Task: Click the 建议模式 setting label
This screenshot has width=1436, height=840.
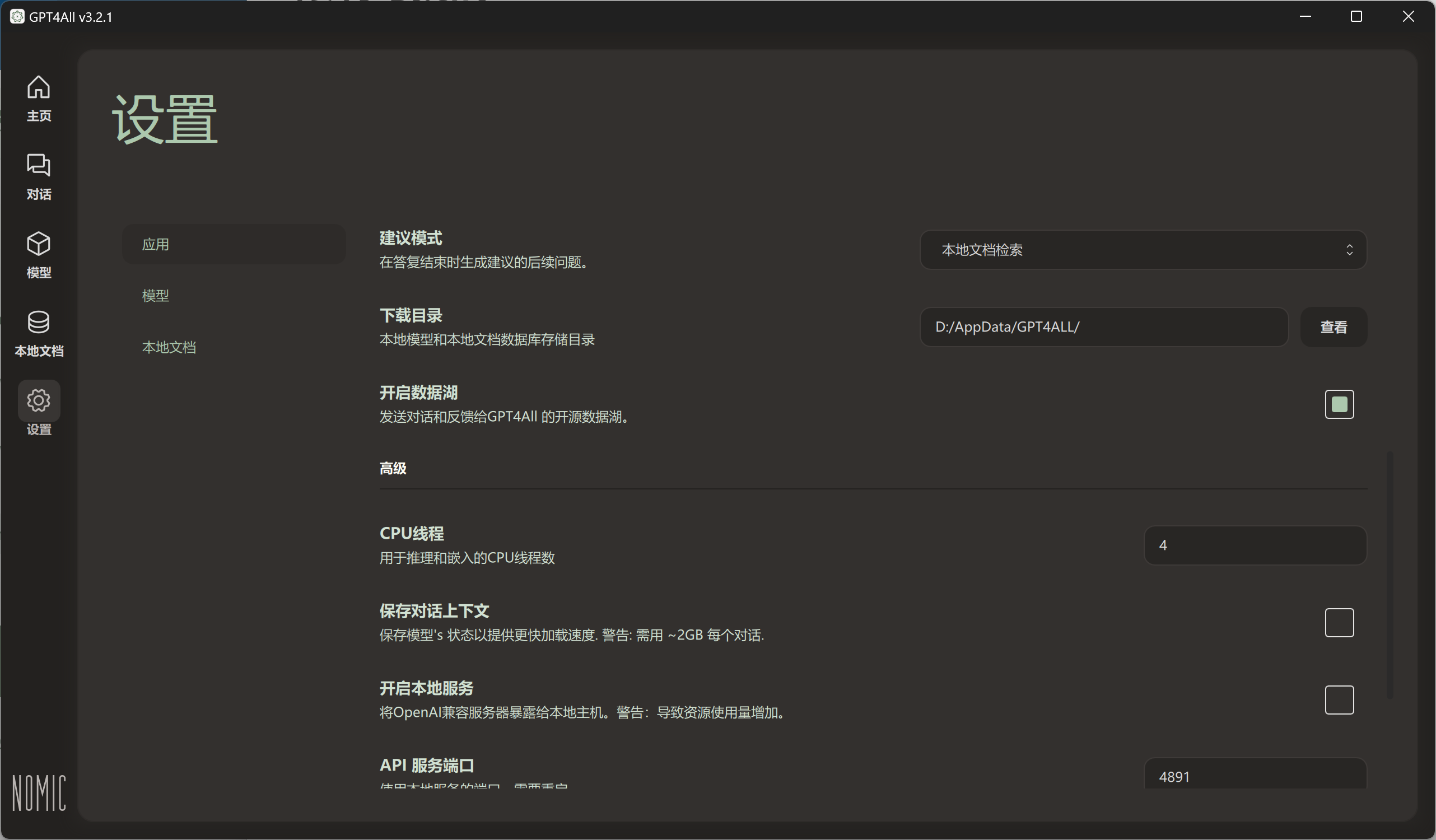Action: click(411, 238)
